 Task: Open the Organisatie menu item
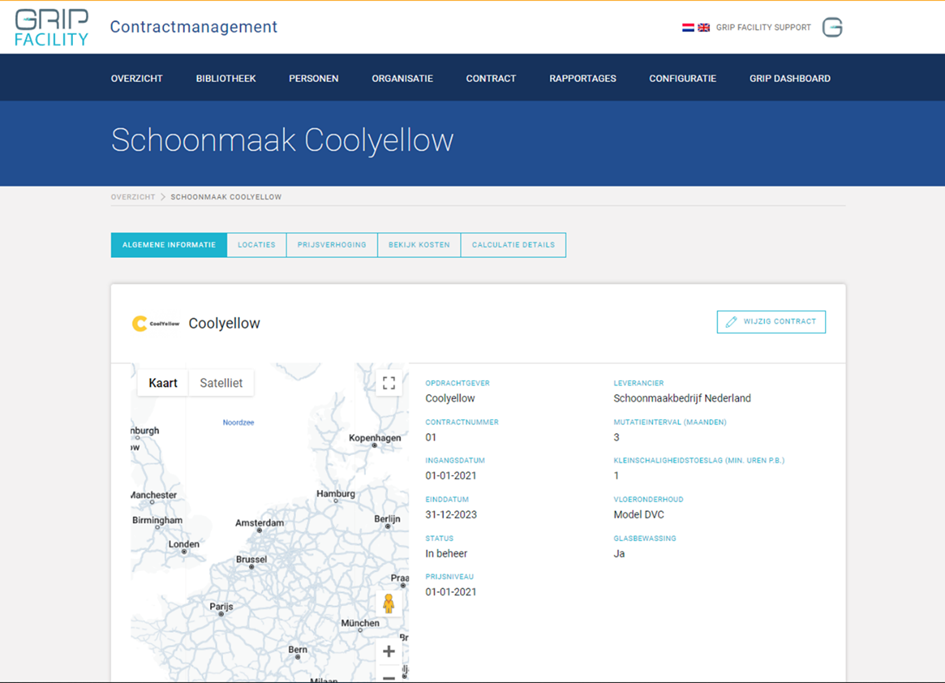click(x=403, y=78)
